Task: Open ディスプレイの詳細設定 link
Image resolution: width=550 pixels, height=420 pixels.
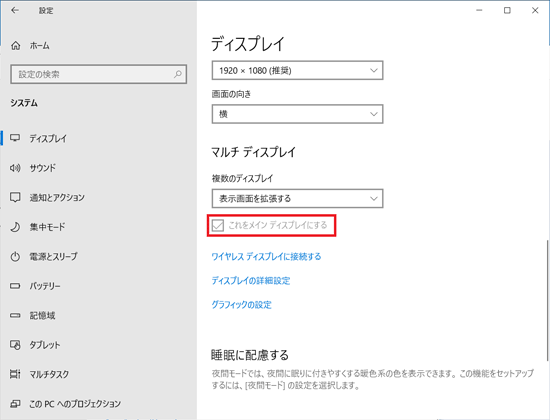Action: click(251, 280)
